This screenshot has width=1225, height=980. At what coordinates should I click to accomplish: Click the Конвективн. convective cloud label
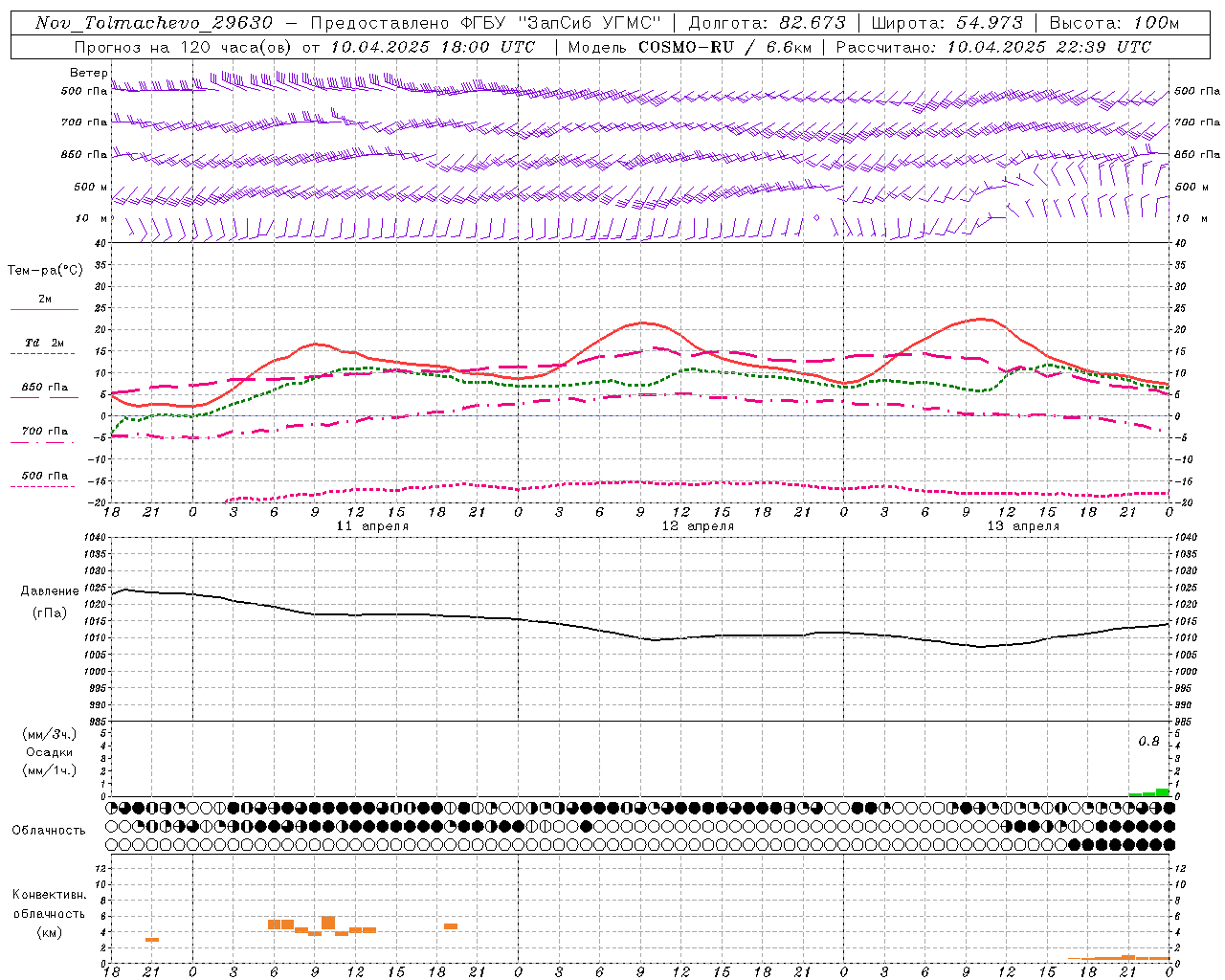(x=50, y=895)
